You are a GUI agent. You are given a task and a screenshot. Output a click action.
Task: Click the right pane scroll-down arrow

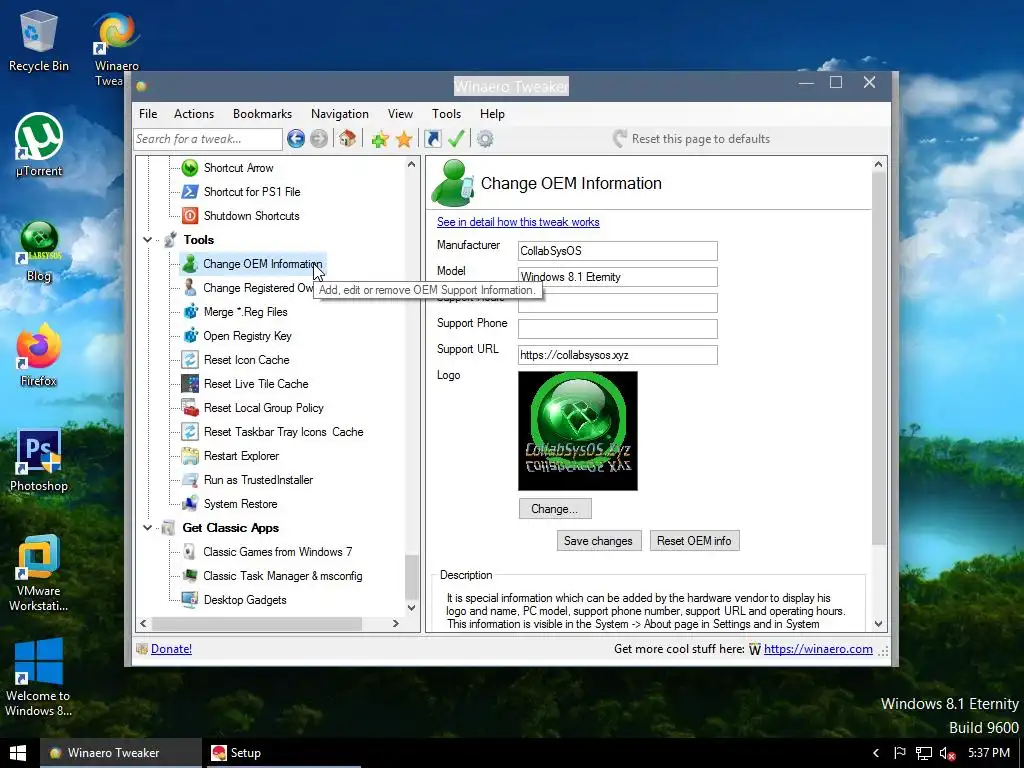(x=878, y=624)
